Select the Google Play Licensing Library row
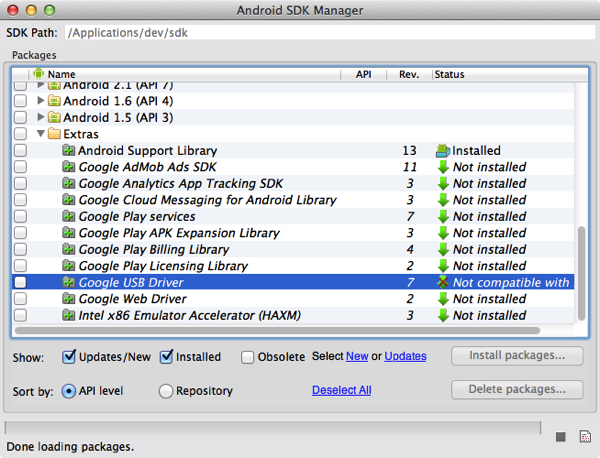The width and height of the screenshot is (600, 458). click(x=293, y=266)
